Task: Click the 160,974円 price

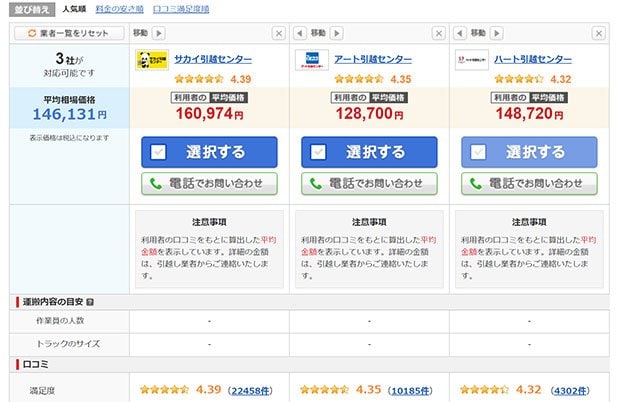Action: coord(210,114)
